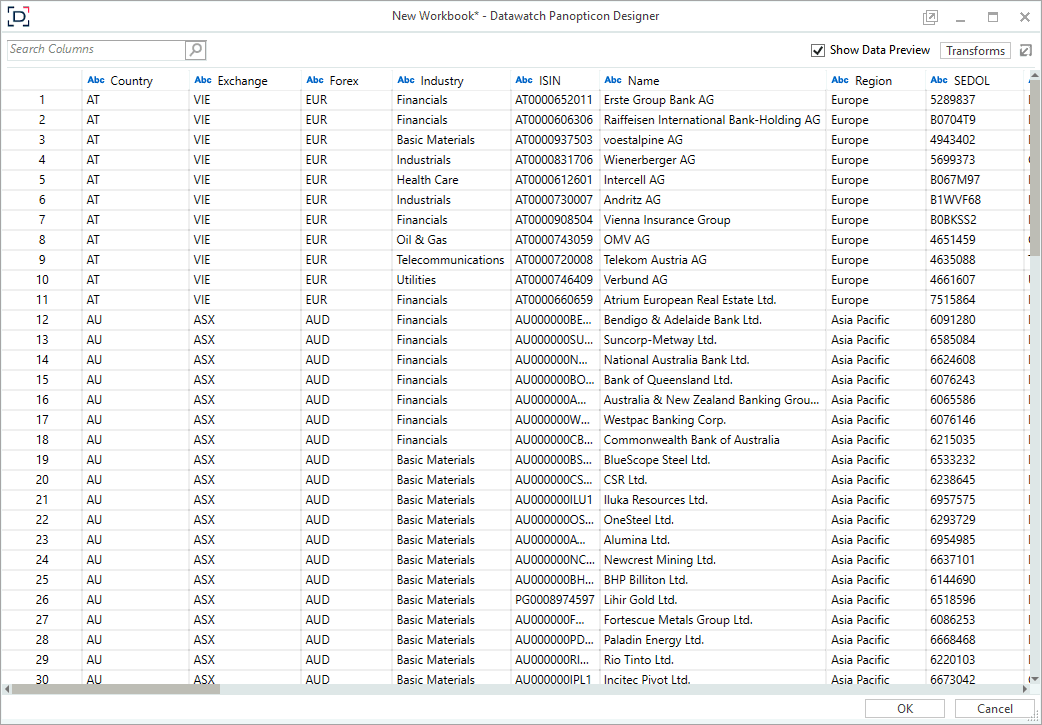Click the pop-out window icon in title bar

click(x=930, y=17)
